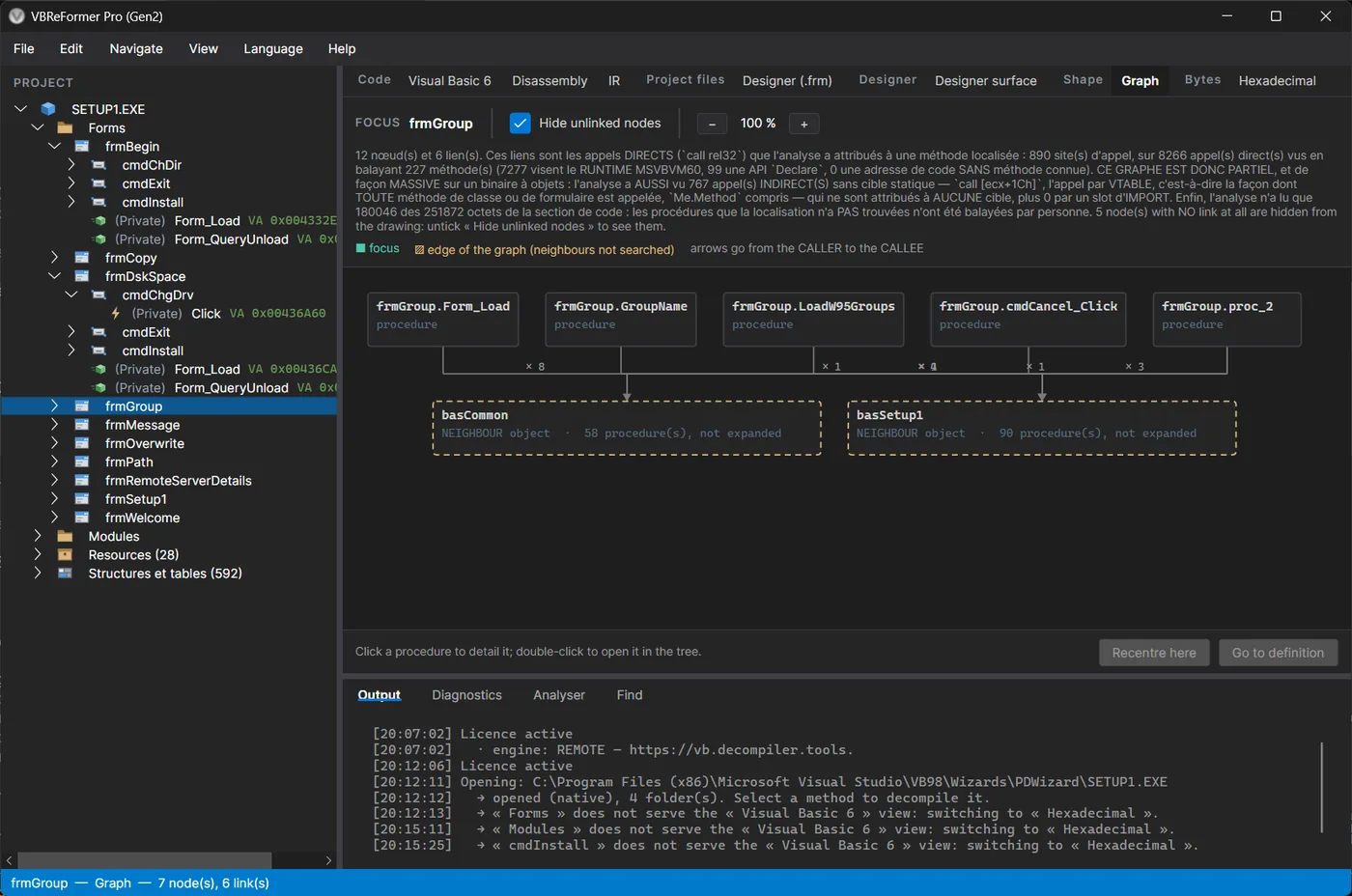Select the frmGroup.proc_2 graph node

pyautogui.click(x=1226, y=319)
